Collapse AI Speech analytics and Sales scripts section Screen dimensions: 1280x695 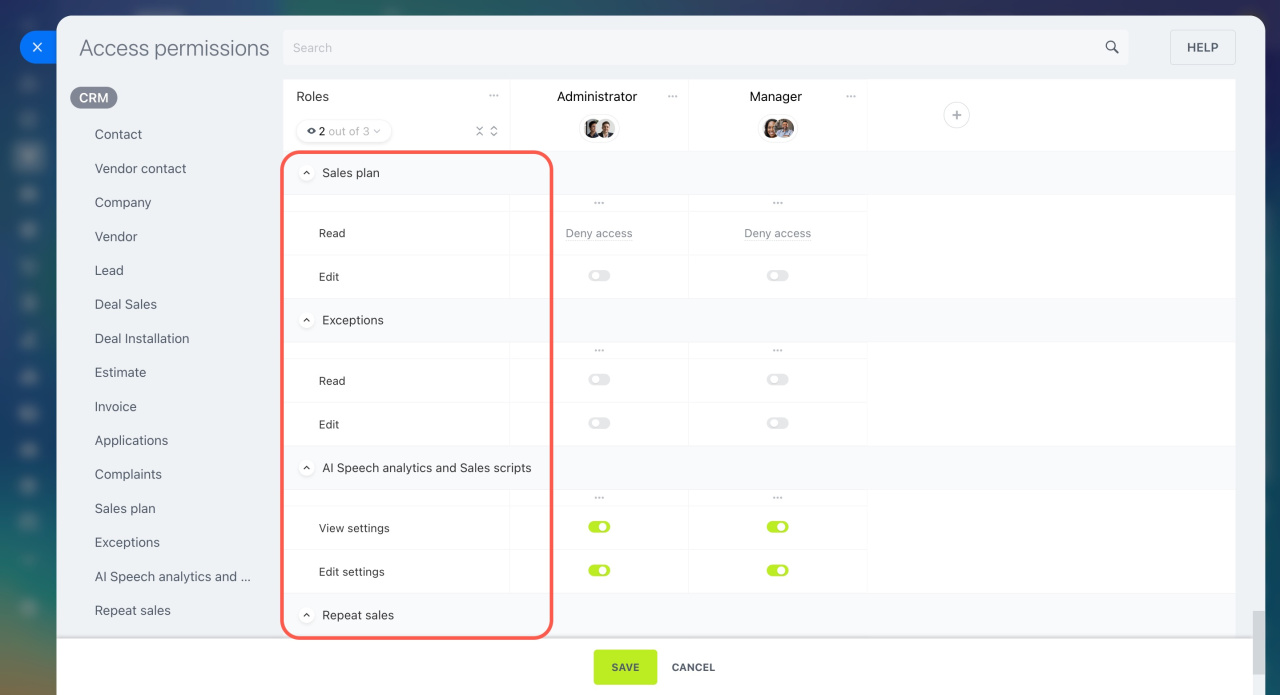(x=307, y=468)
